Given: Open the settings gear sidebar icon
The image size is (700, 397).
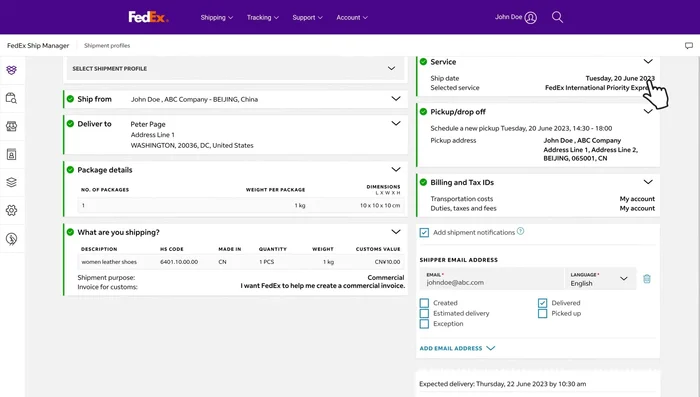Looking at the screenshot, I should pyautogui.click(x=12, y=210).
